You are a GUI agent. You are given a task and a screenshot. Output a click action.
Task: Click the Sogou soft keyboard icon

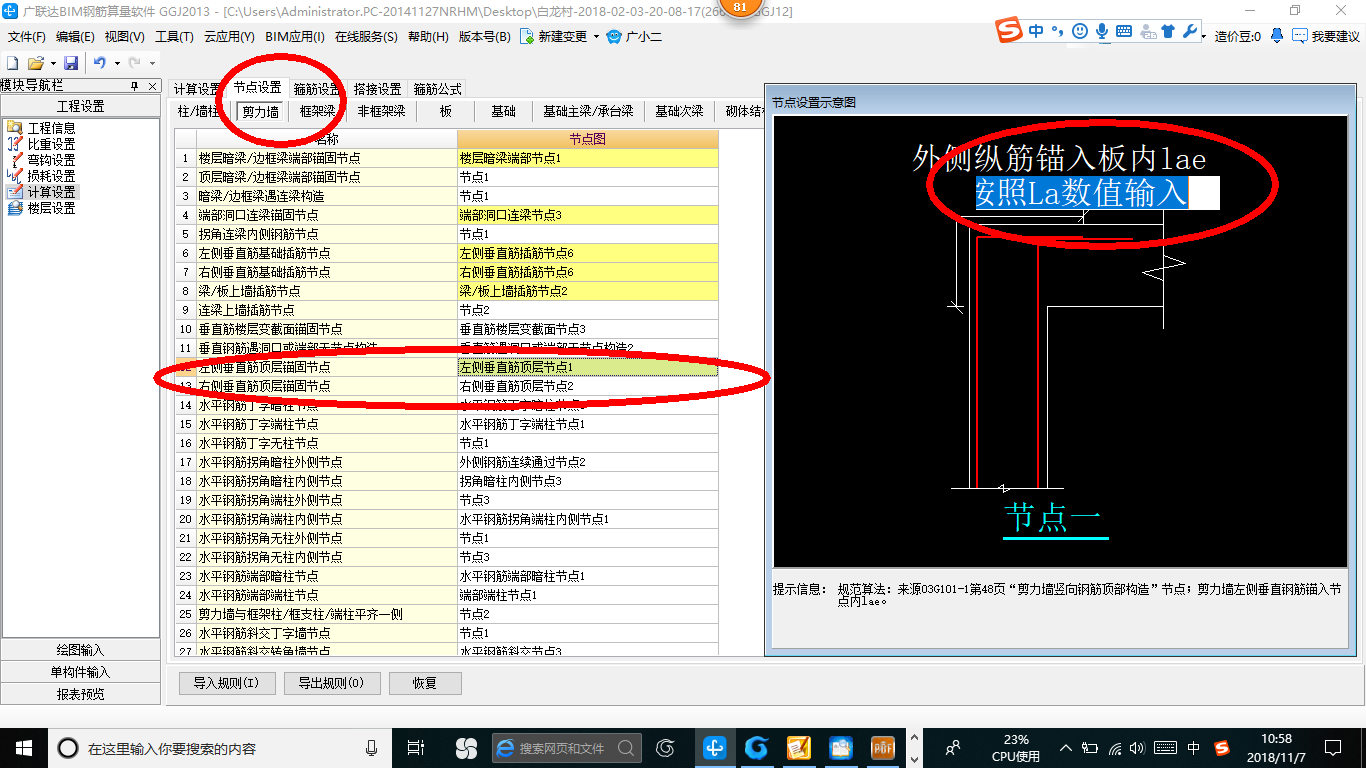(1124, 31)
